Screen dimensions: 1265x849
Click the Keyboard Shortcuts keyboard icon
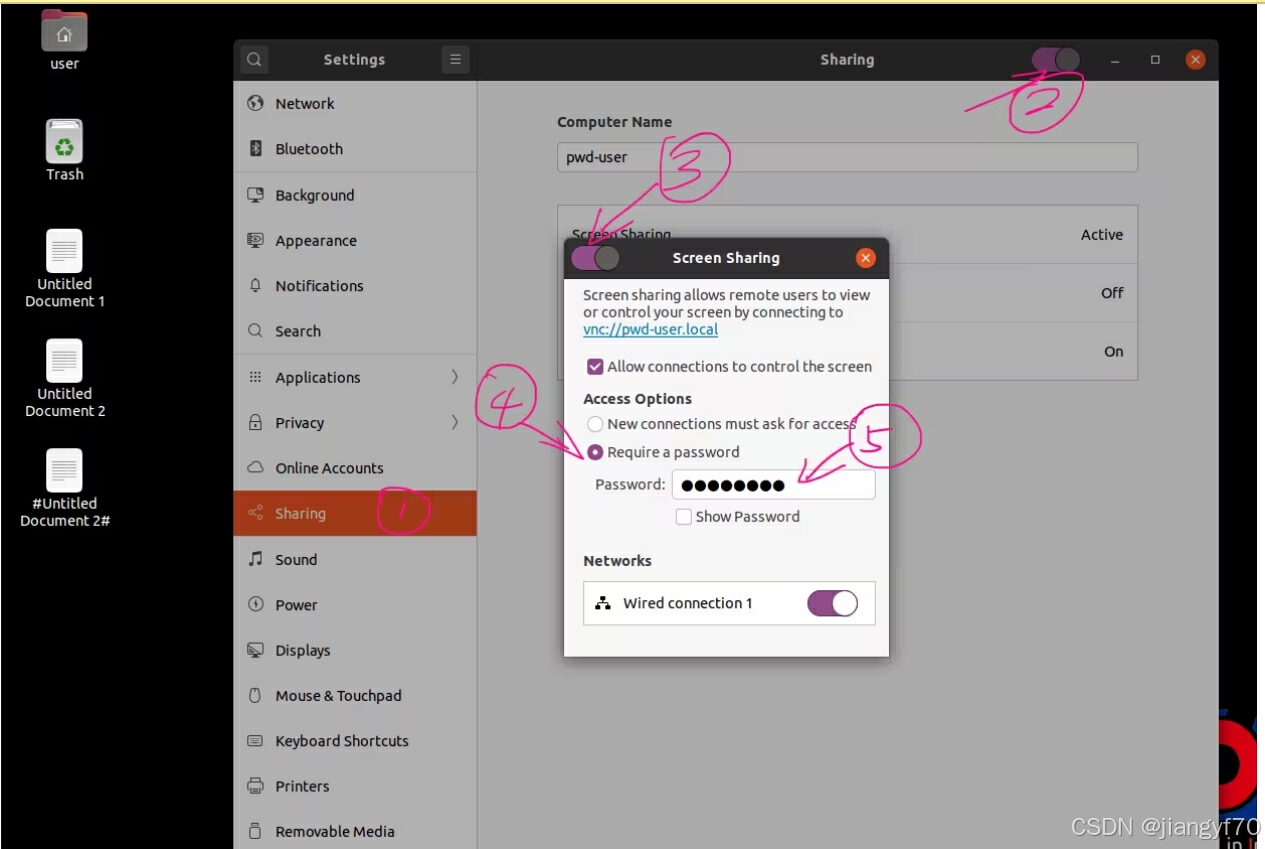pyautogui.click(x=255, y=741)
